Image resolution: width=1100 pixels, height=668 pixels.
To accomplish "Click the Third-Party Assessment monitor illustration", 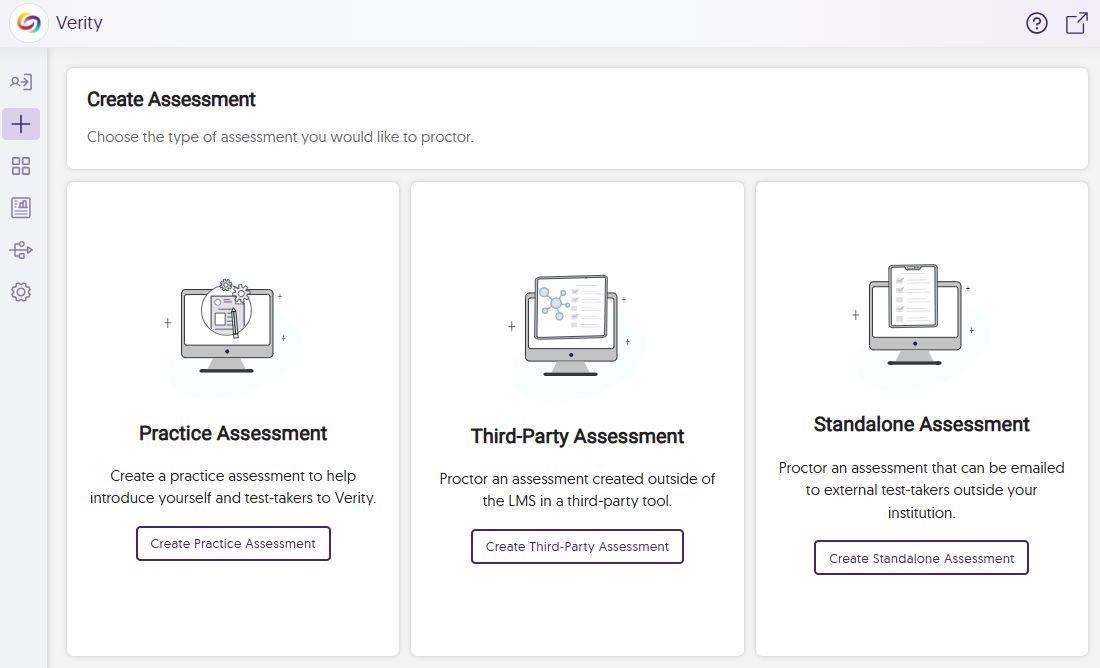I will [x=572, y=327].
